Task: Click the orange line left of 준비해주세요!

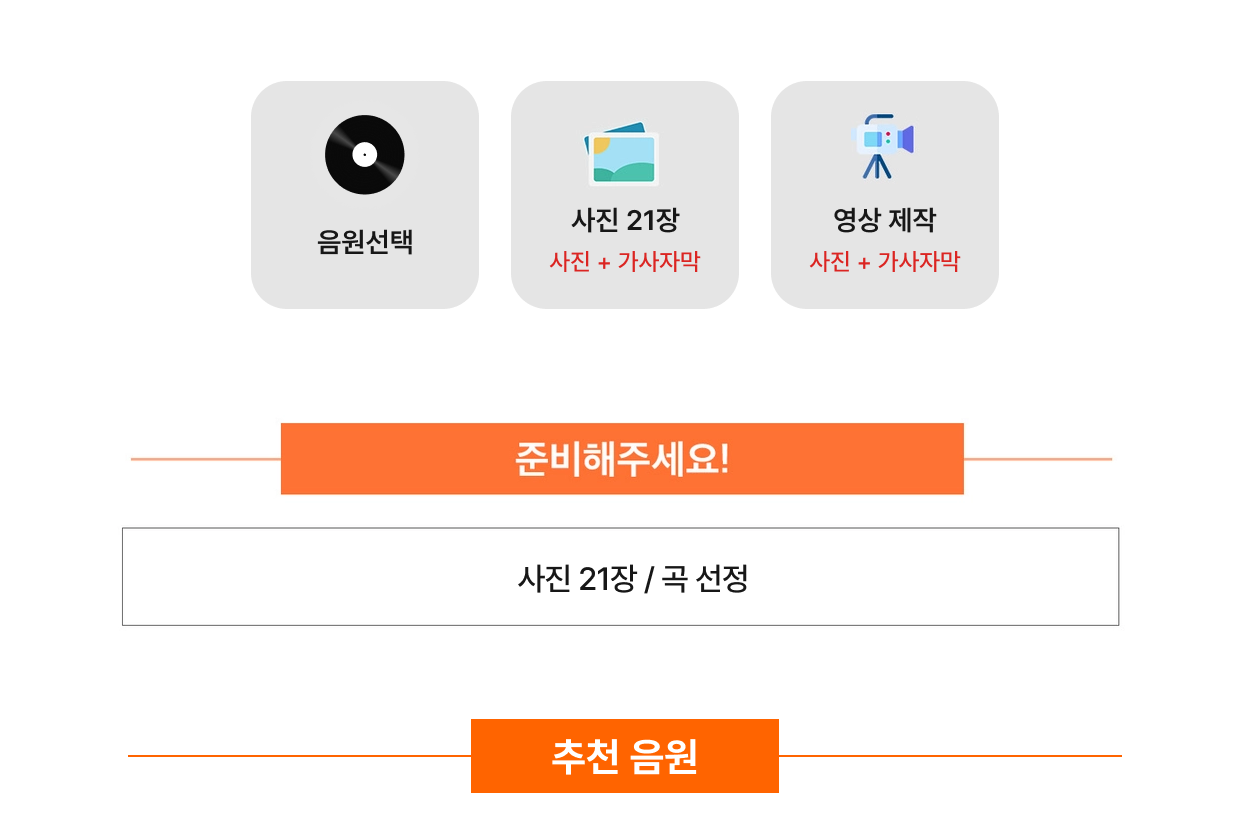Action: point(206,459)
